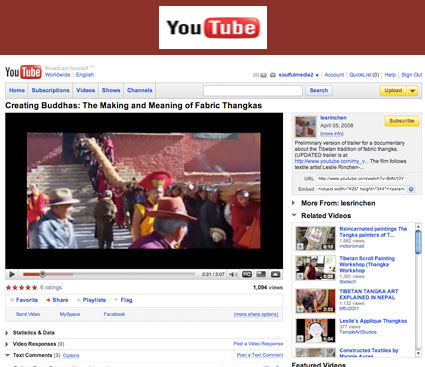
Task: Open Reincarnated paintings video thumbnail
Action: click(315, 238)
